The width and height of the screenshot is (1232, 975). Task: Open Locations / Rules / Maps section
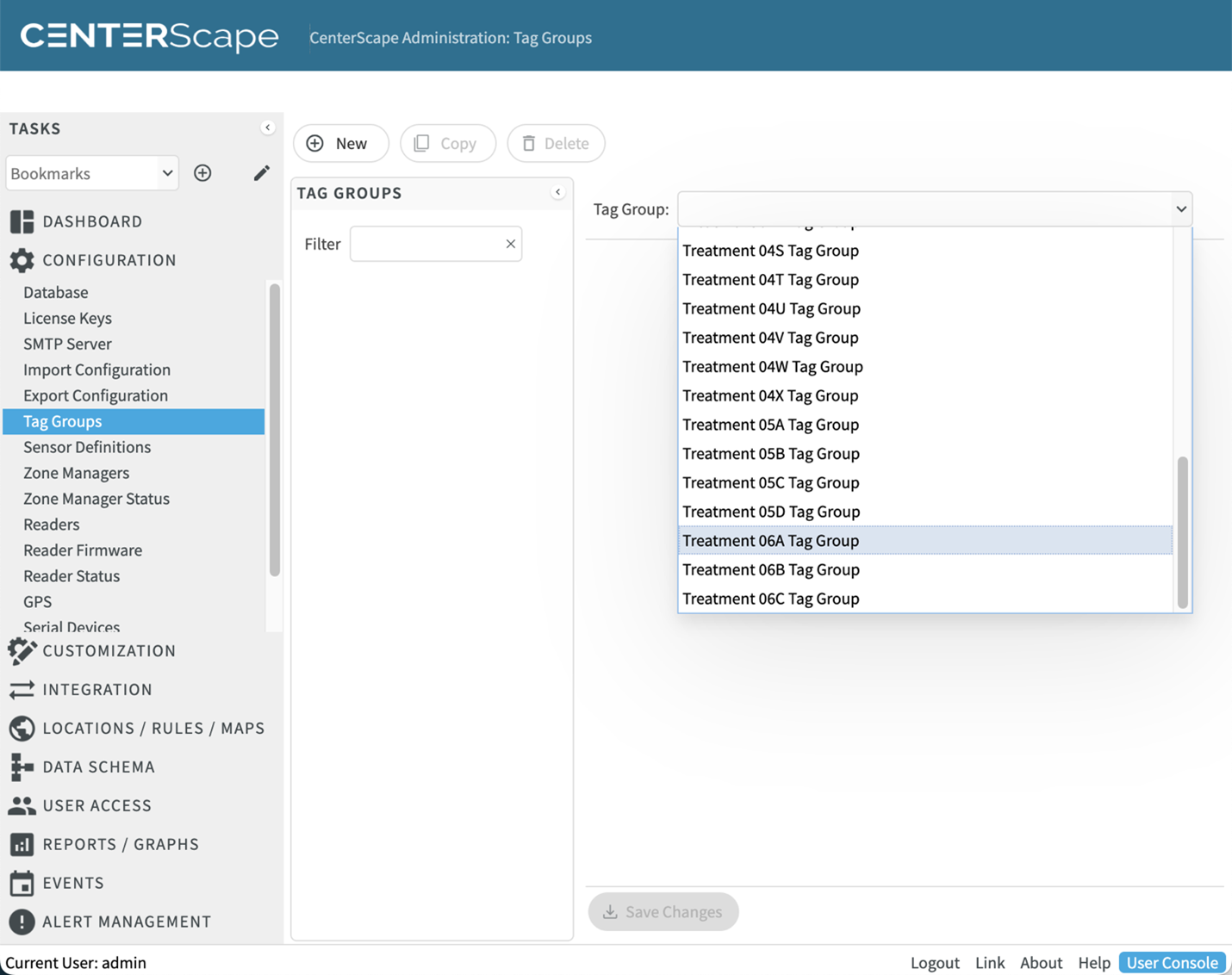[153, 729]
